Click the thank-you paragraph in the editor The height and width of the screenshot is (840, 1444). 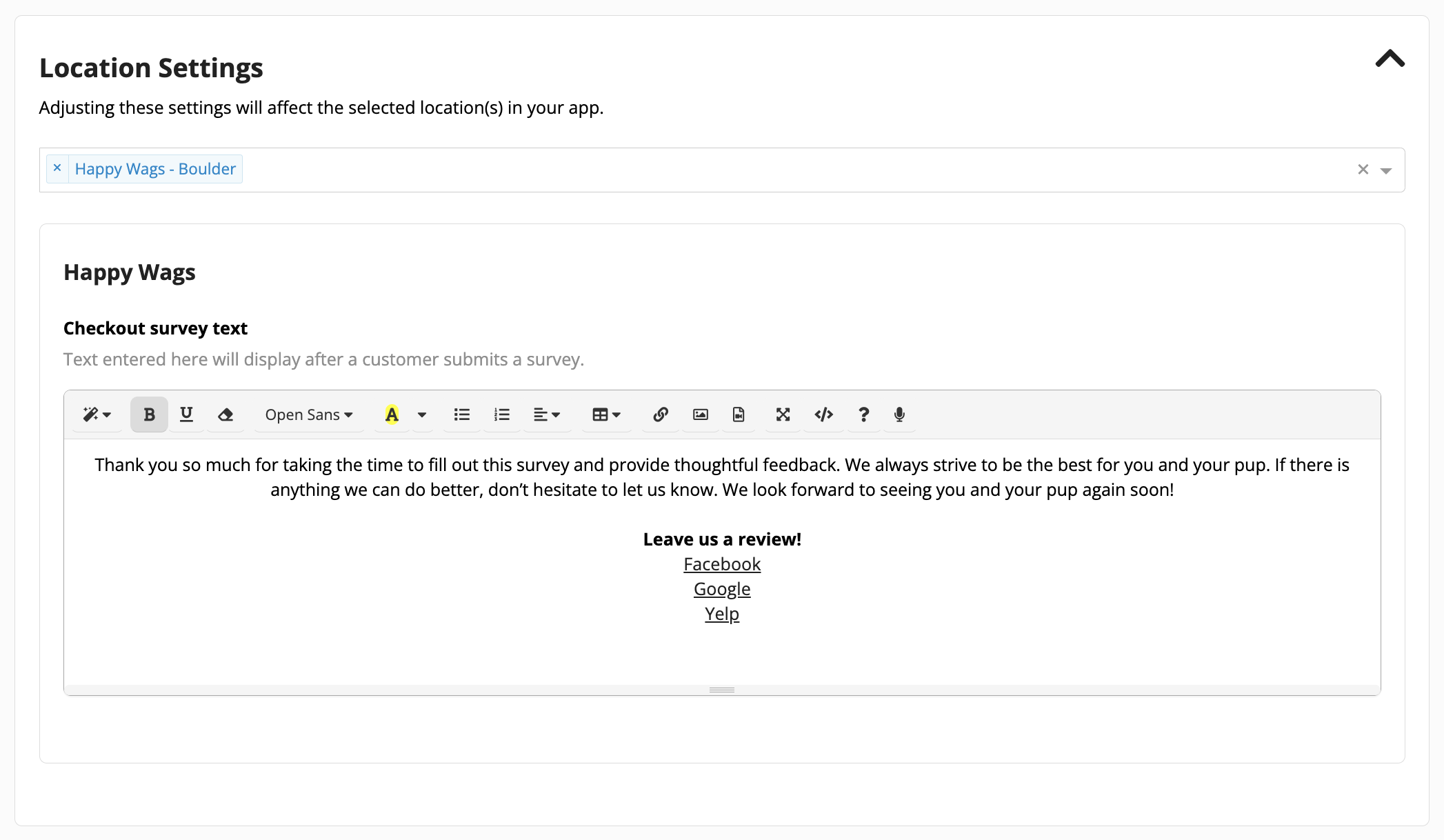tap(722, 477)
